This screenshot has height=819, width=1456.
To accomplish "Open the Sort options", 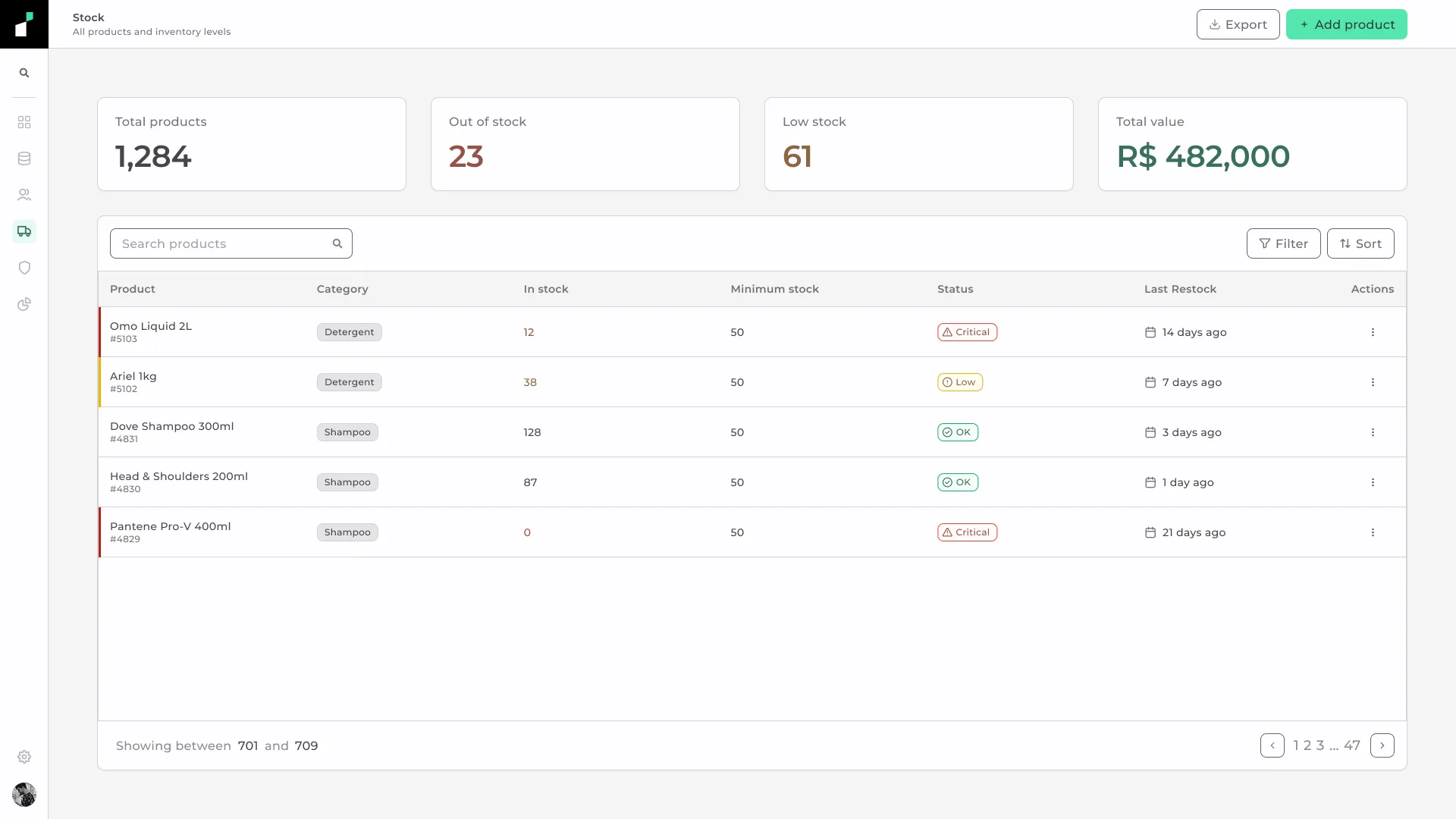I will 1360,243.
